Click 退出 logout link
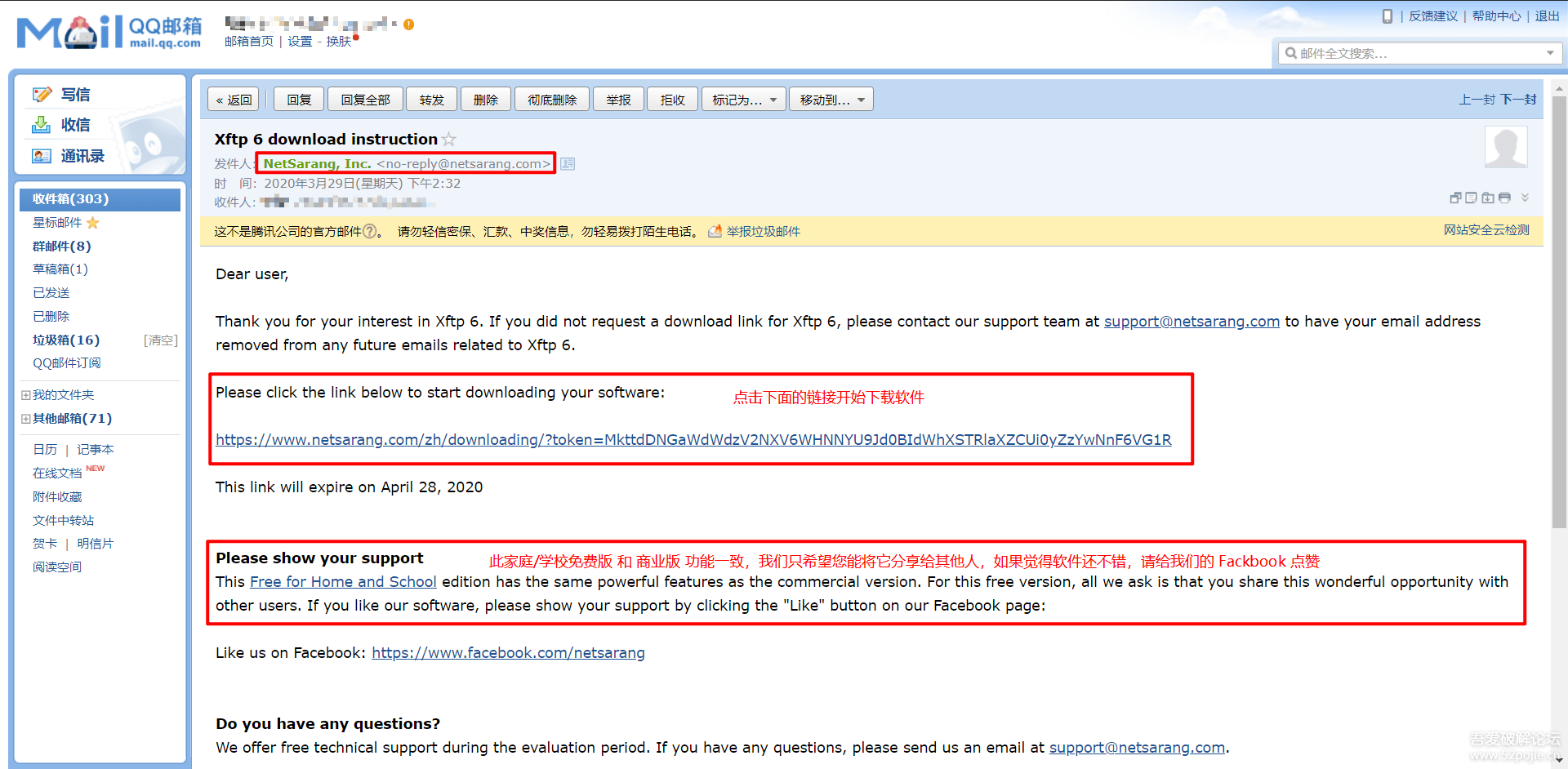The height and width of the screenshot is (769, 1568). pyautogui.click(x=1547, y=16)
